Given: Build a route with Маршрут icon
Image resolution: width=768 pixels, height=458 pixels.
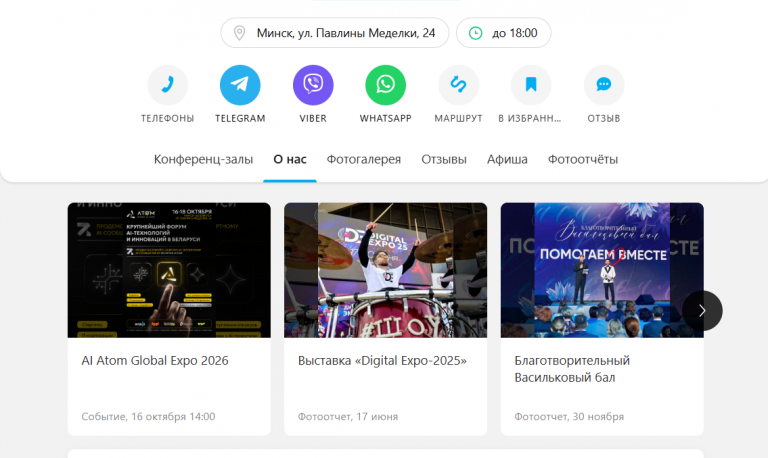Looking at the screenshot, I should 458,85.
